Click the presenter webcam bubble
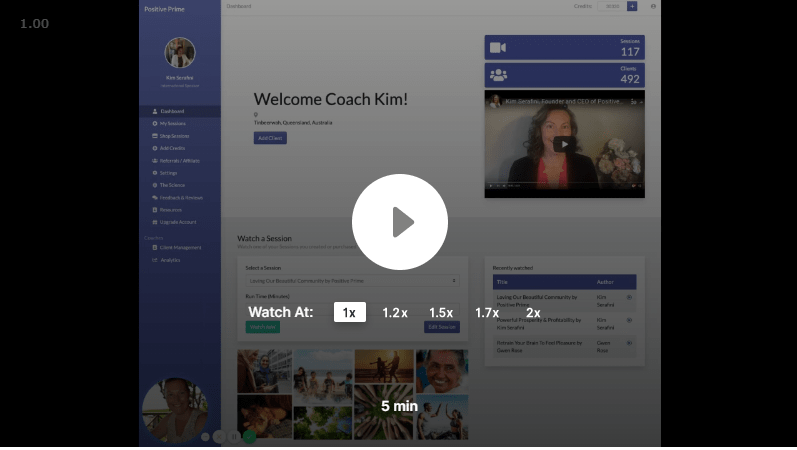 (175, 410)
